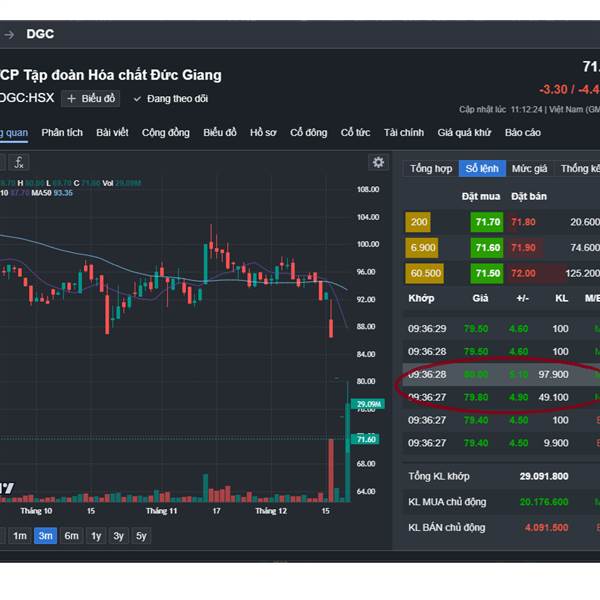Open the Cổ tức tab

[x=355, y=132]
